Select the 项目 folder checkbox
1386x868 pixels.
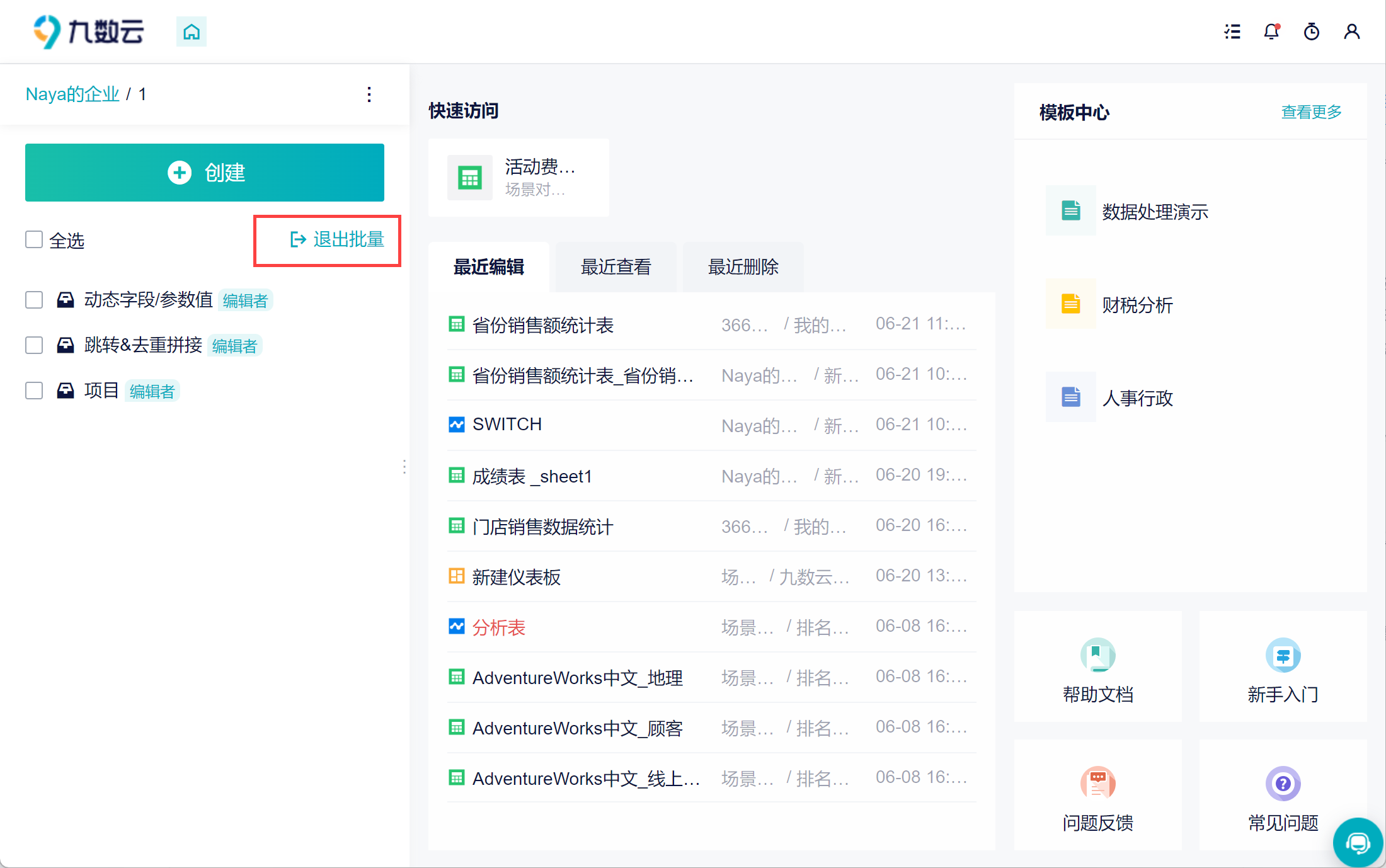(x=34, y=391)
